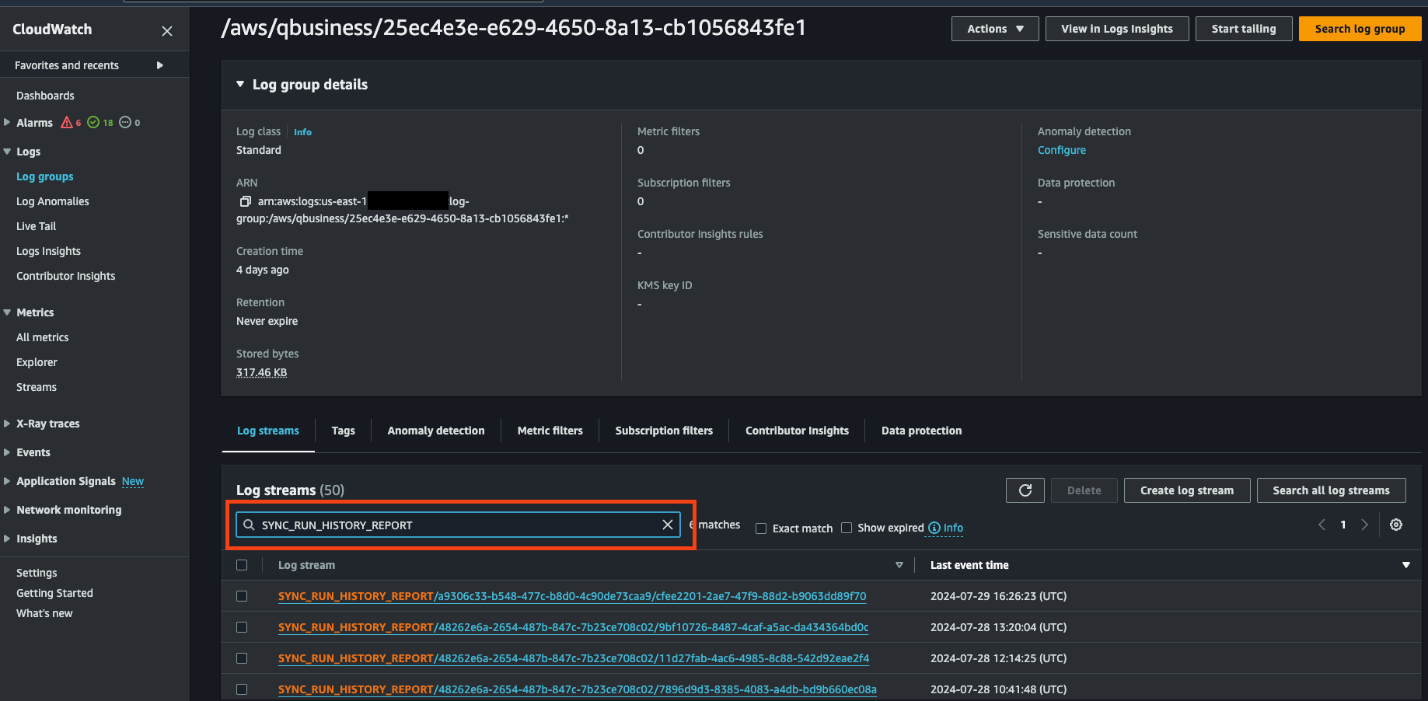Open Settings in the sidebar
Image resolution: width=1428 pixels, height=701 pixels.
[x=36, y=573]
